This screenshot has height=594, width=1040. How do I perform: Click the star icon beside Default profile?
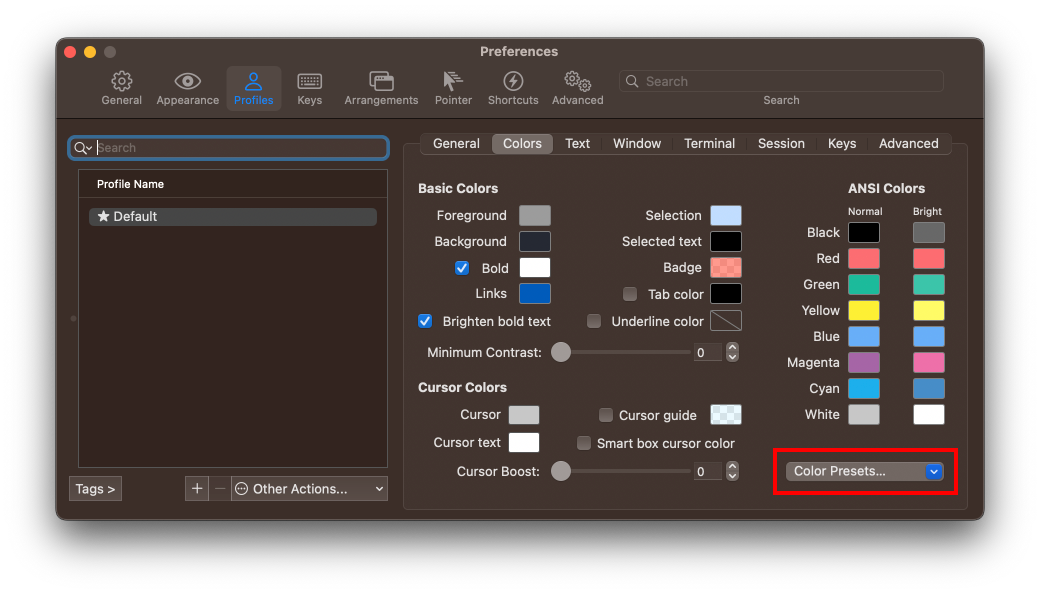(103, 216)
